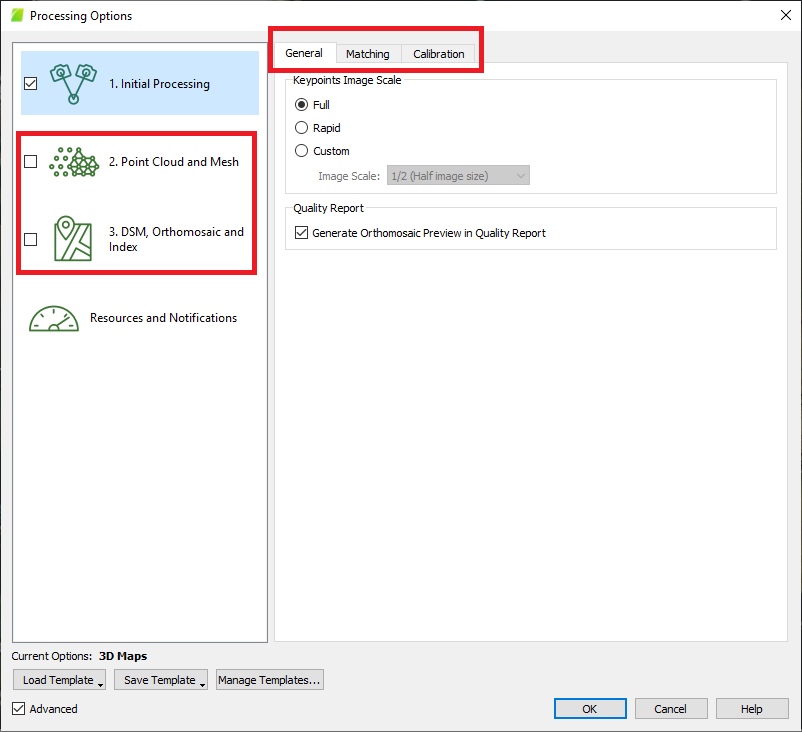Choose the Custom image scale option
The height and width of the screenshot is (732, 802).
click(x=302, y=151)
